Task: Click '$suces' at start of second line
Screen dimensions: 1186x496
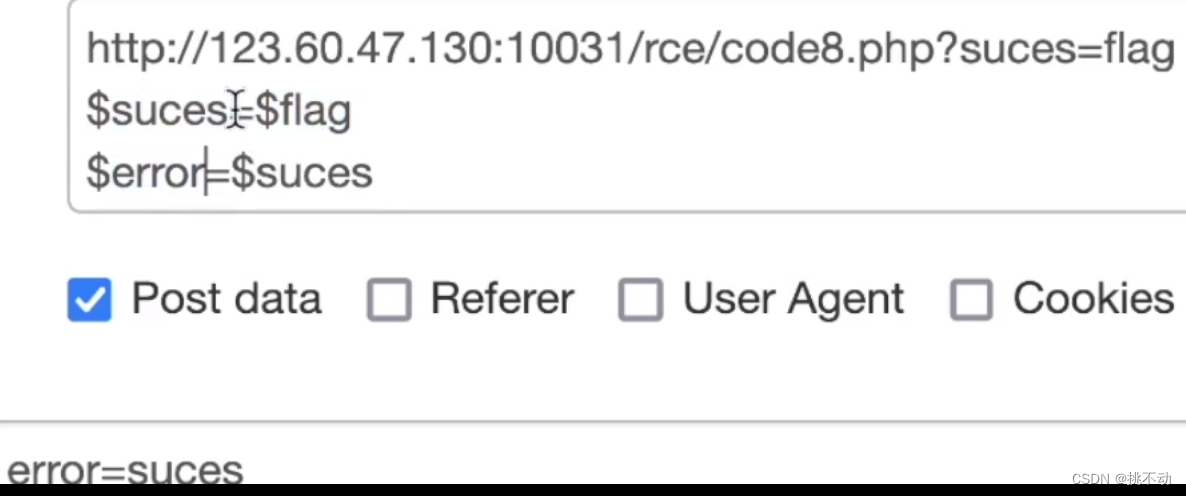Action: pyautogui.click(x=157, y=111)
